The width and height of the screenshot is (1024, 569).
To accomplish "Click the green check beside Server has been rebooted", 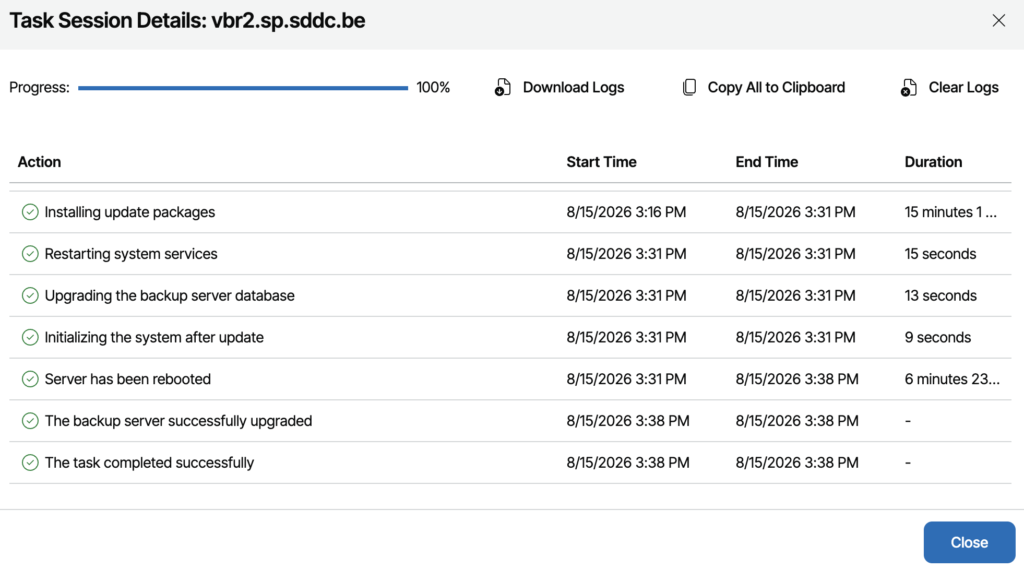I will point(30,379).
